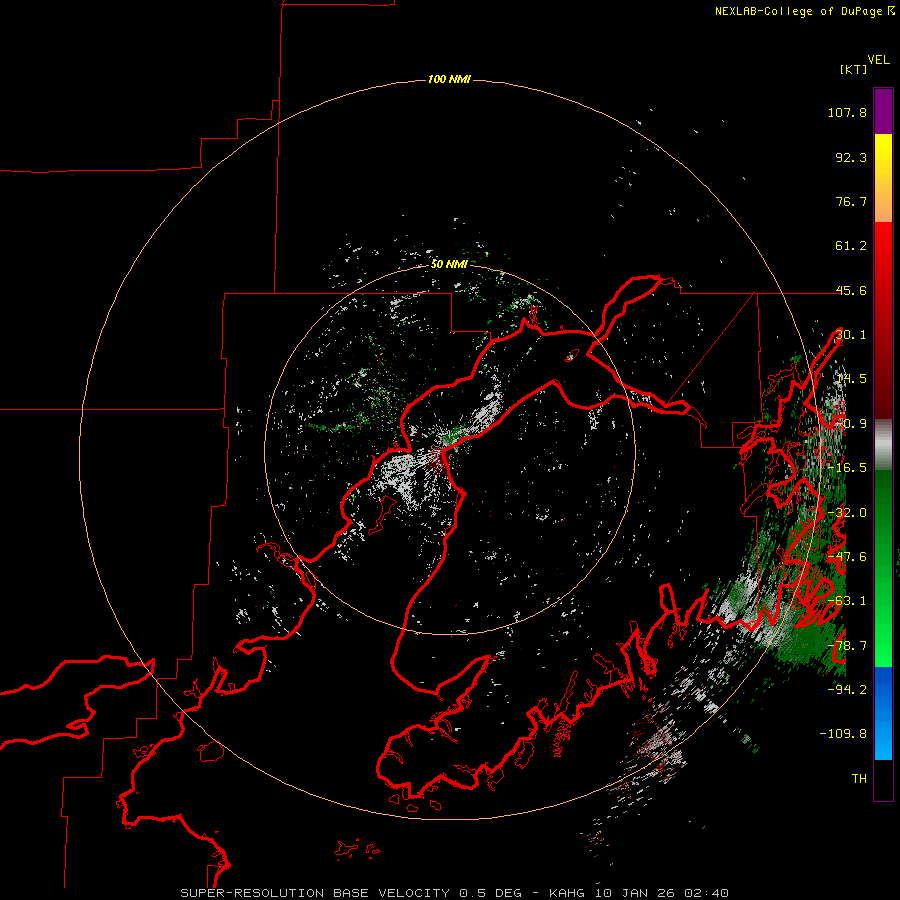Click the 76.7 velocity scale value
The image size is (900, 900).
851,201
